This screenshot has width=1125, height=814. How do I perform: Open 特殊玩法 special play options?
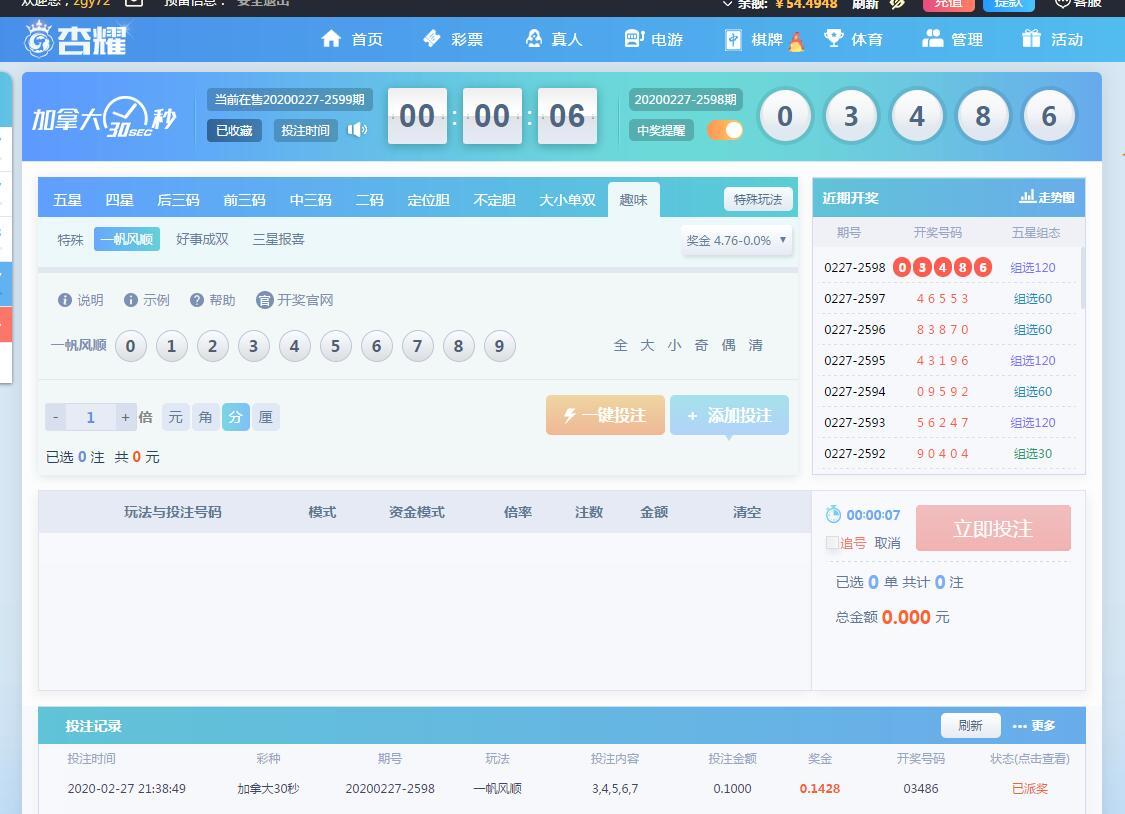pyautogui.click(x=758, y=199)
